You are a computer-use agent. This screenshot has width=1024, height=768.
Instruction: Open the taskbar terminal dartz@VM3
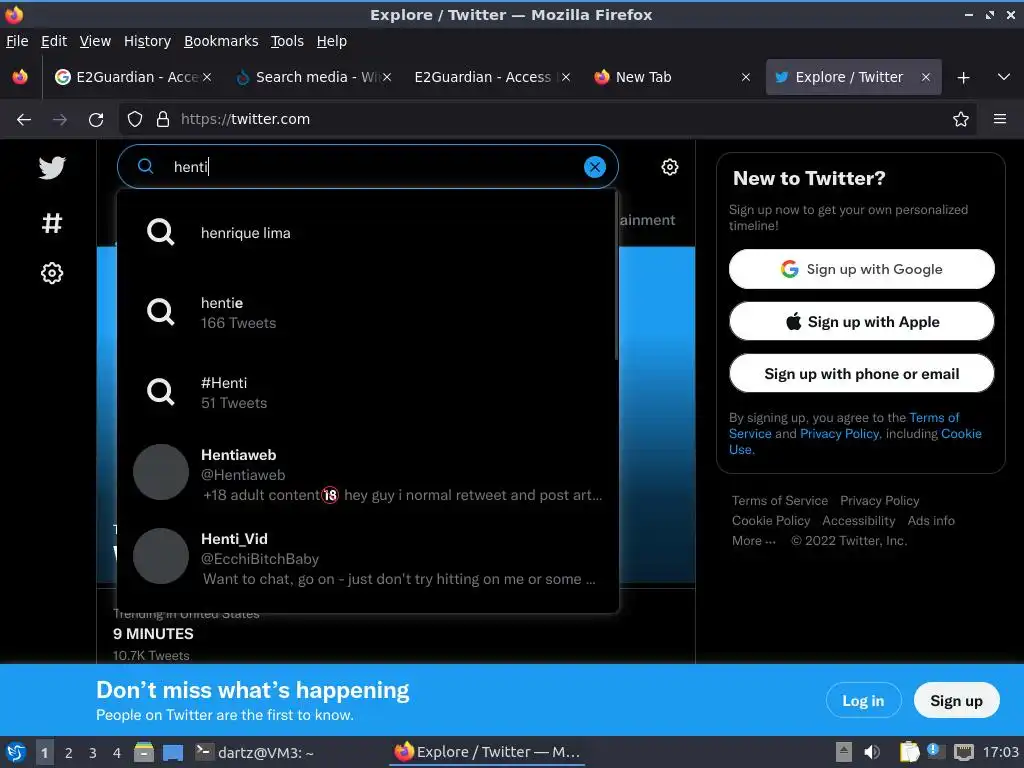click(x=255, y=752)
